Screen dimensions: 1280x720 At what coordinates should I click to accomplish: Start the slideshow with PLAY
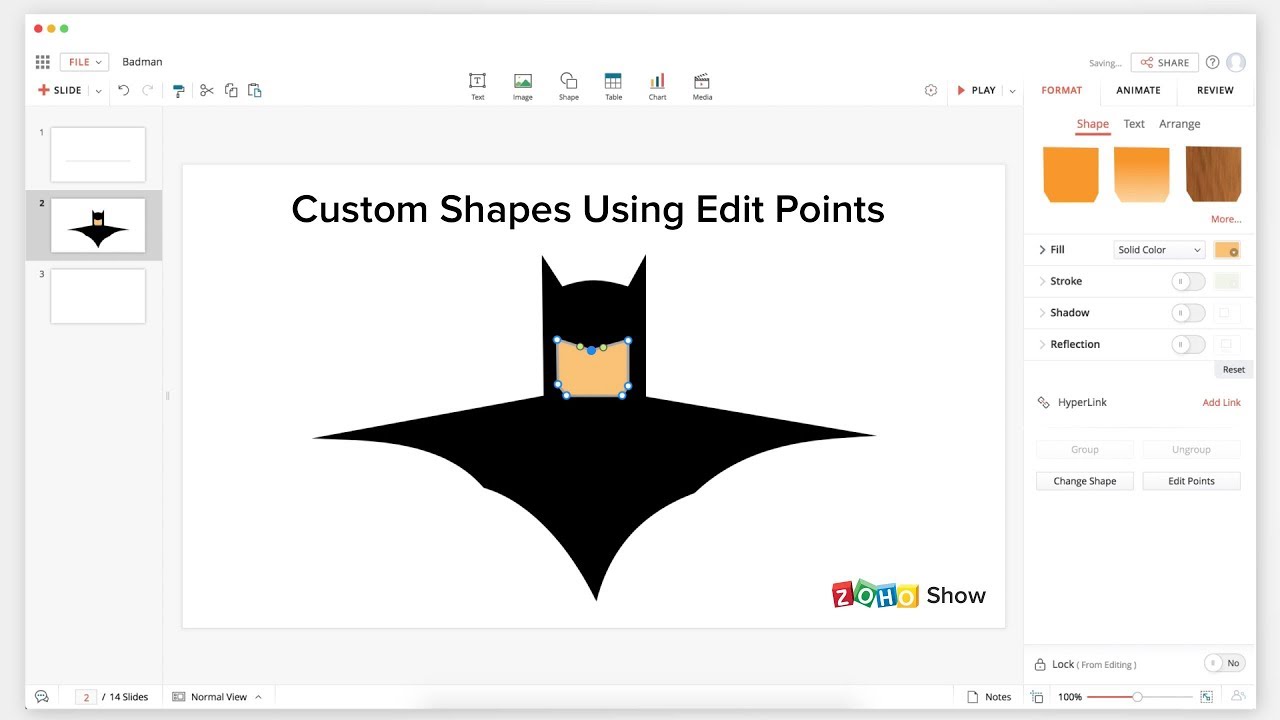976,90
